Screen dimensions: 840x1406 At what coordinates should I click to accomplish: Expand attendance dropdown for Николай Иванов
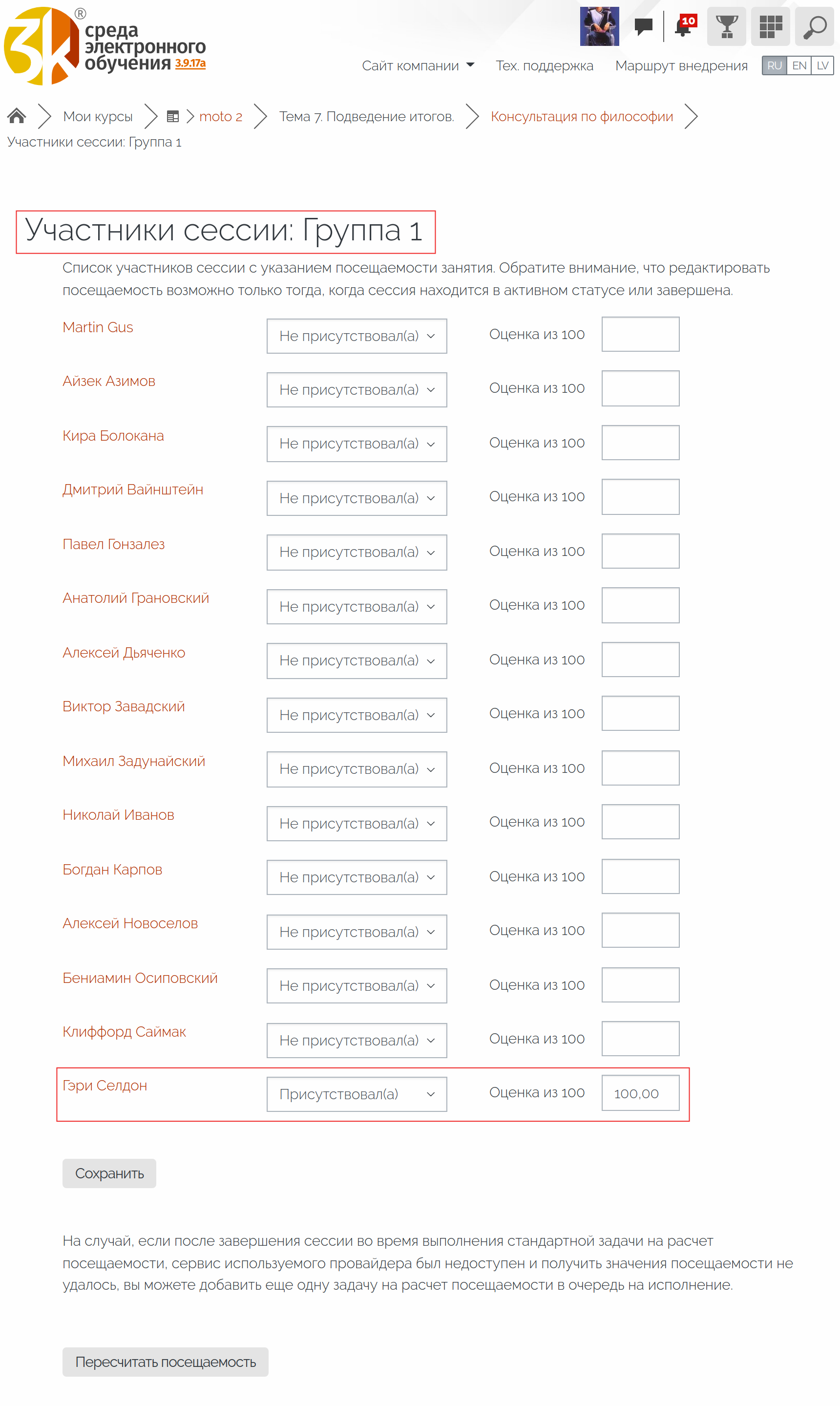pyautogui.click(x=357, y=823)
